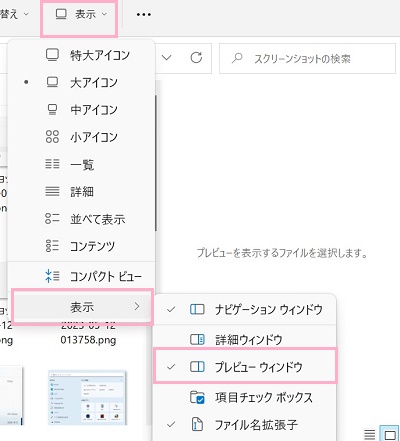Click the 小アイコン grid icon
The height and width of the screenshot is (441, 400).
point(52,137)
